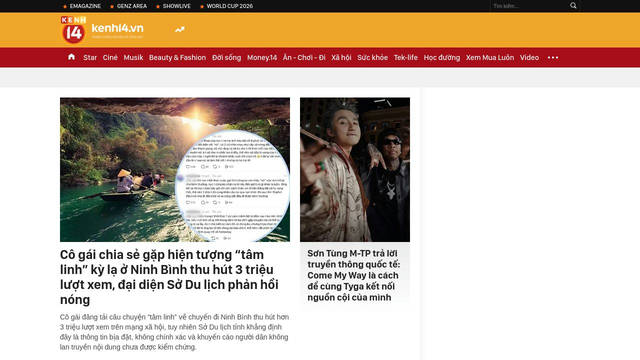Open the home icon in navigation bar
The height and width of the screenshot is (360, 640).
coord(71,57)
